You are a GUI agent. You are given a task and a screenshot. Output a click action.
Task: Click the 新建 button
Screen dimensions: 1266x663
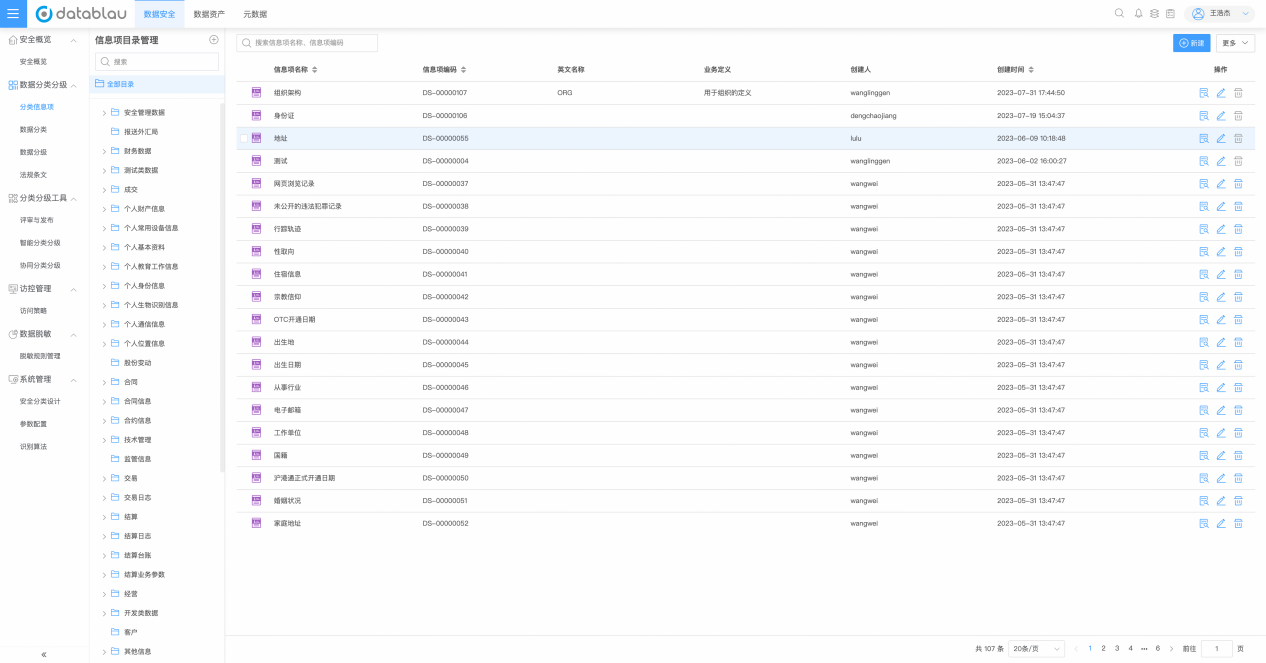click(x=1192, y=43)
